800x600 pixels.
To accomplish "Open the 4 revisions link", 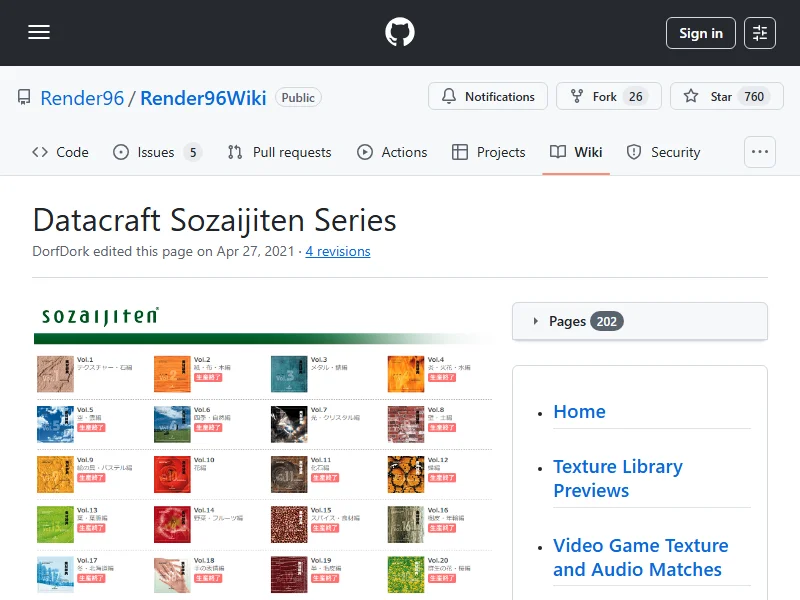I will (x=338, y=251).
